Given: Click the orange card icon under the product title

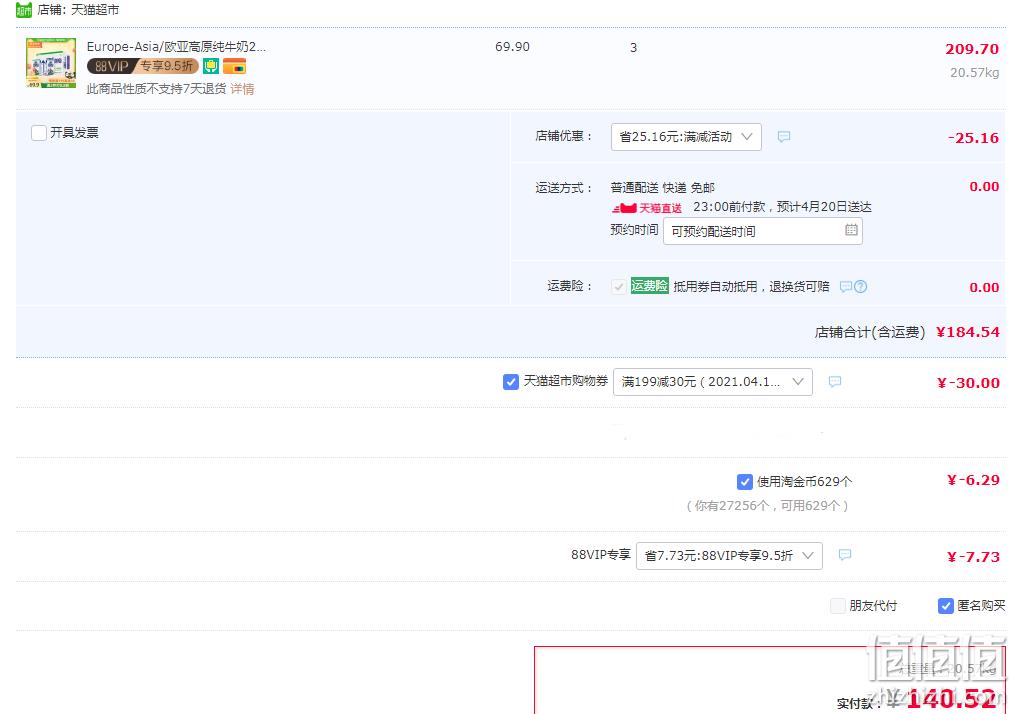Looking at the screenshot, I should point(234,66).
